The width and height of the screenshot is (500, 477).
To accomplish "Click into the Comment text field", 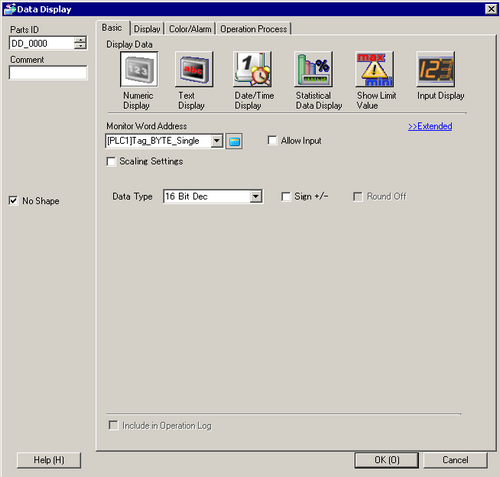I will (48, 73).
